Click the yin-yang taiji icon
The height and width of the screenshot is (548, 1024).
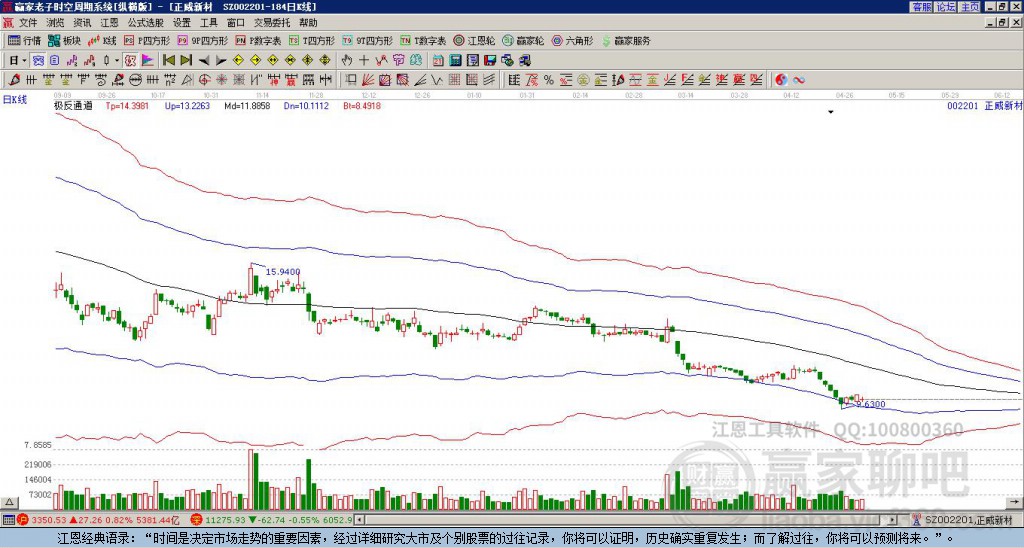point(781,80)
